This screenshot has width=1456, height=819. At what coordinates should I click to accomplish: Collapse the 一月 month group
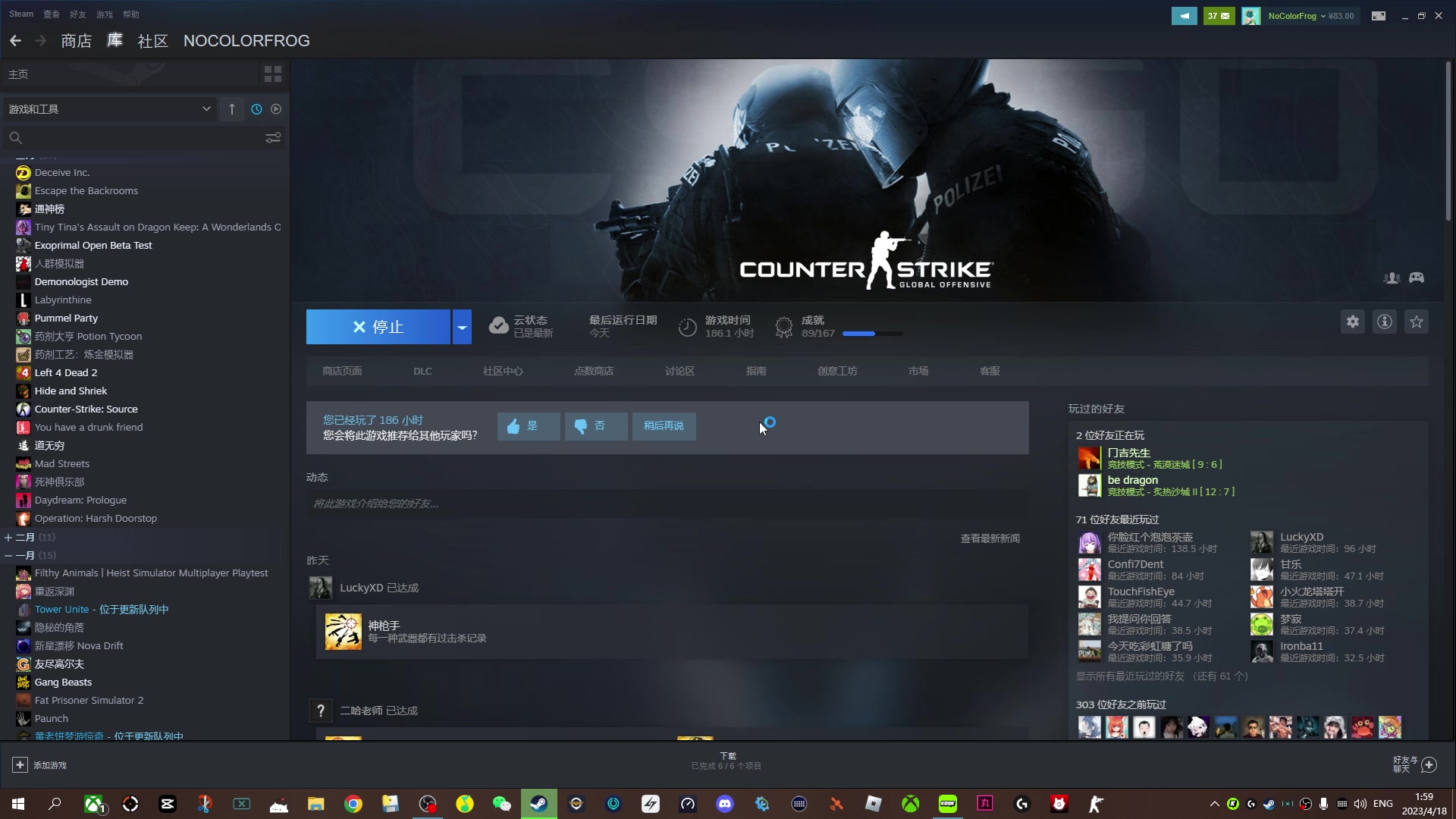click(x=8, y=556)
